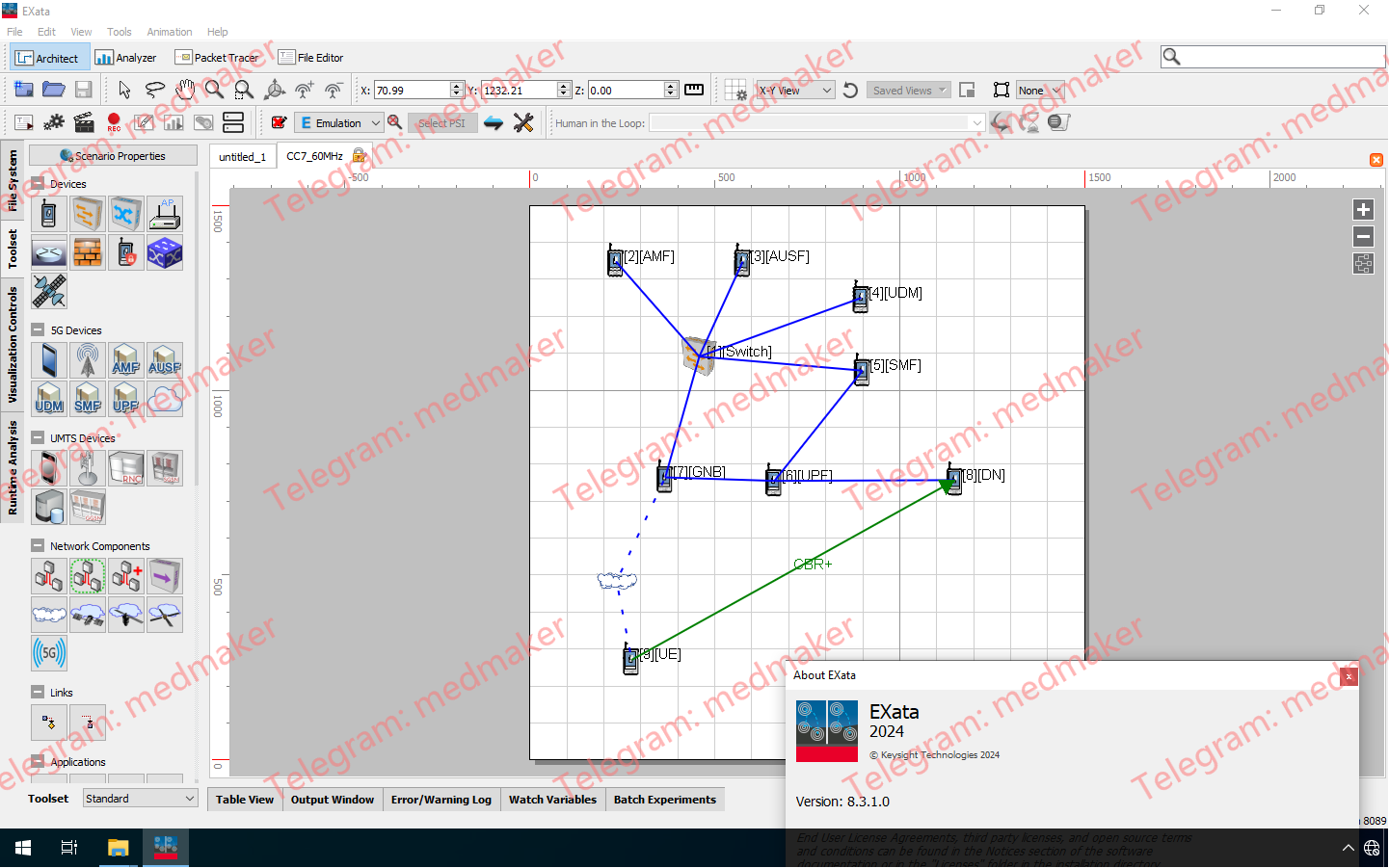Open the Error/Warning Log panel
This screenshot has height=868, width=1389.
441,799
